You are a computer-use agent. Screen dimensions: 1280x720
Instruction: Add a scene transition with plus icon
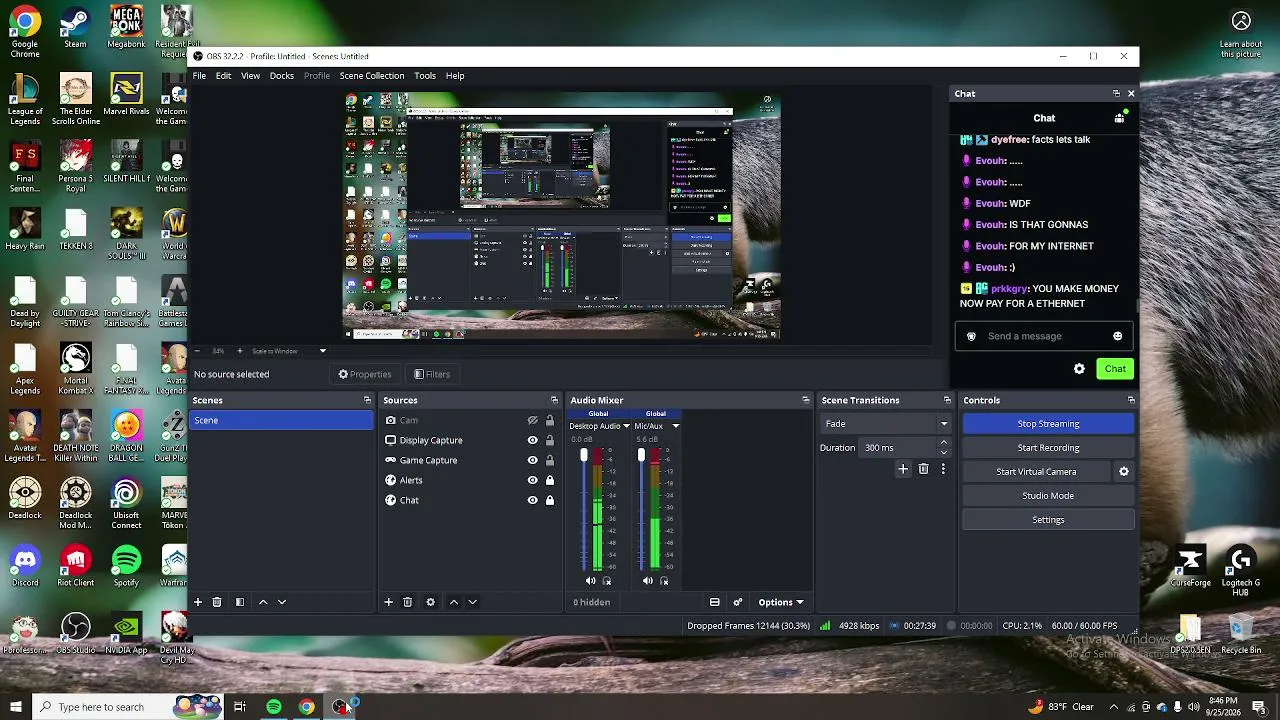[903, 469]
